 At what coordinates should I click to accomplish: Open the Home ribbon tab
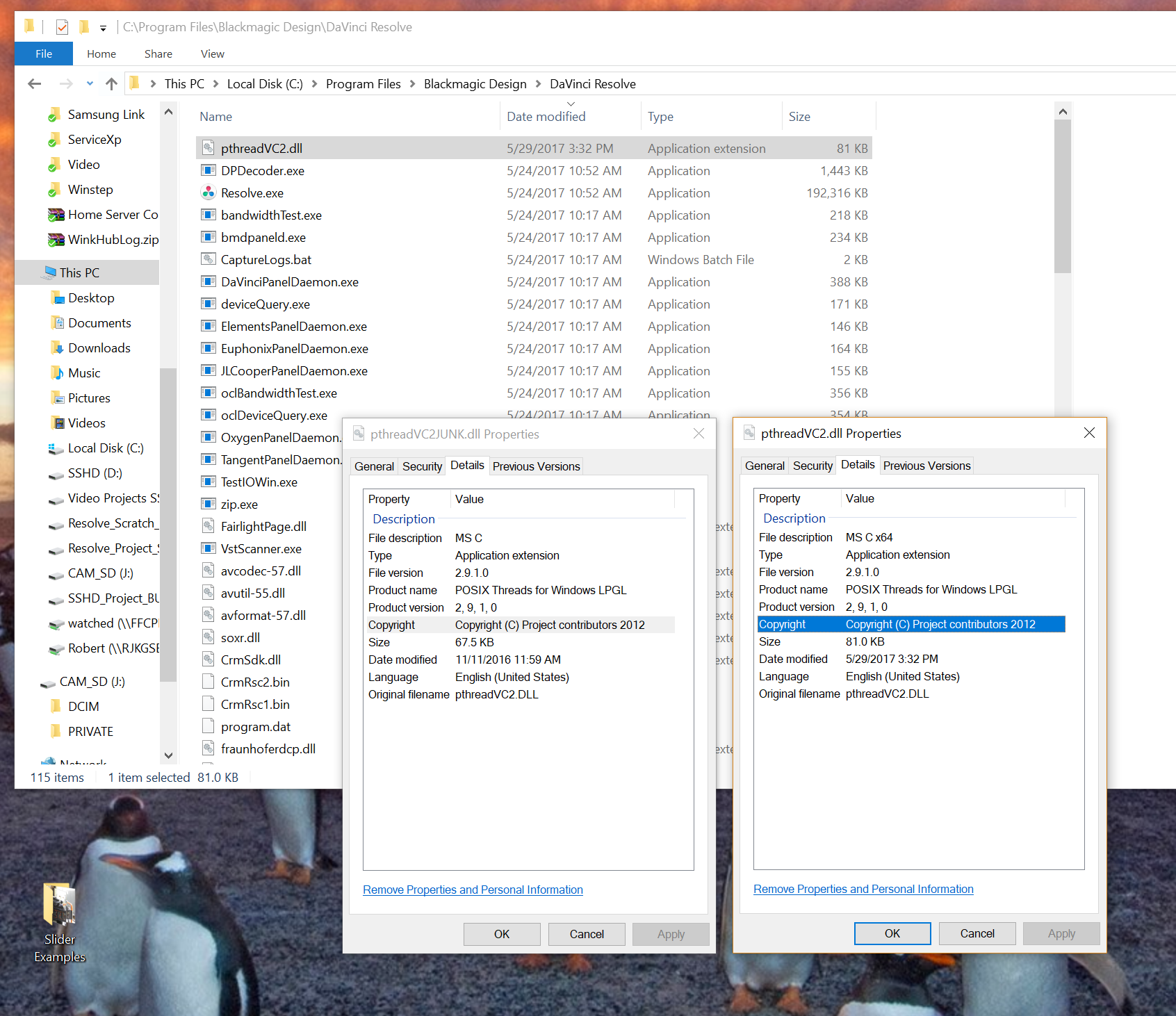101,54
